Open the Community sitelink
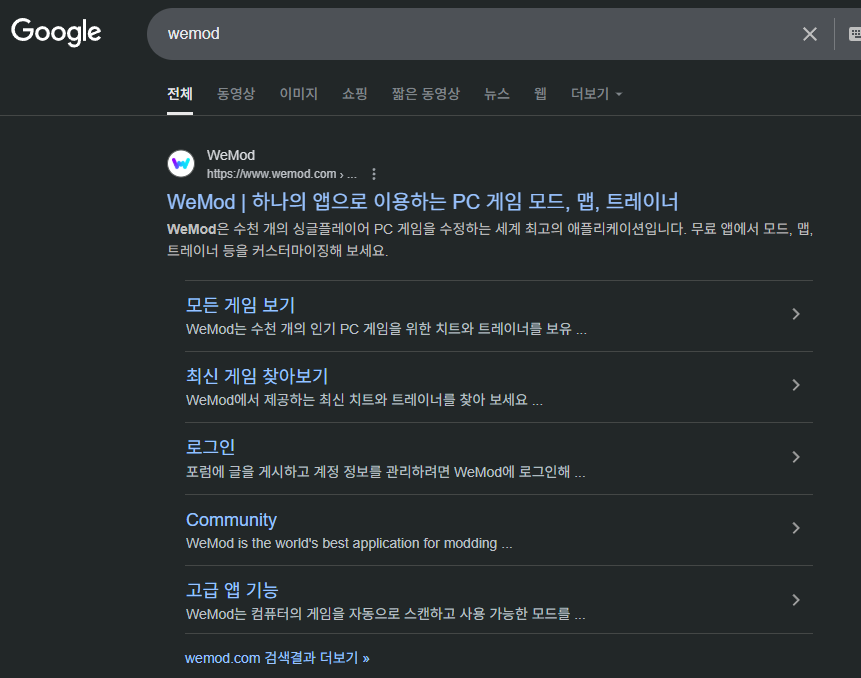 pyautogui.click(x=231, y=520)
